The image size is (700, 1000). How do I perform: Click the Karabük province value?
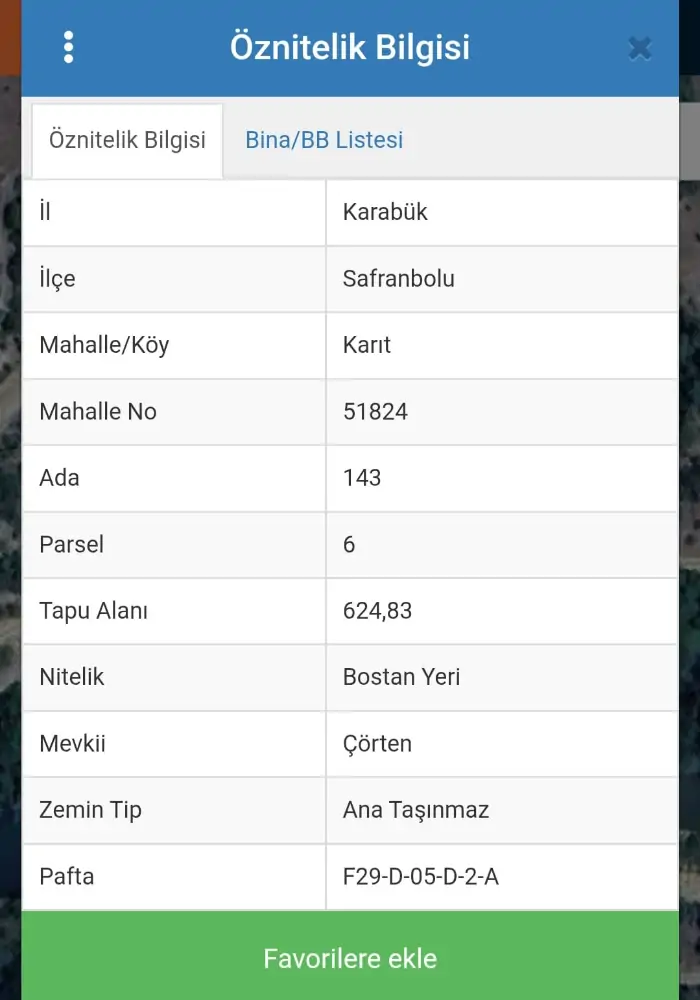pos(385,212)
